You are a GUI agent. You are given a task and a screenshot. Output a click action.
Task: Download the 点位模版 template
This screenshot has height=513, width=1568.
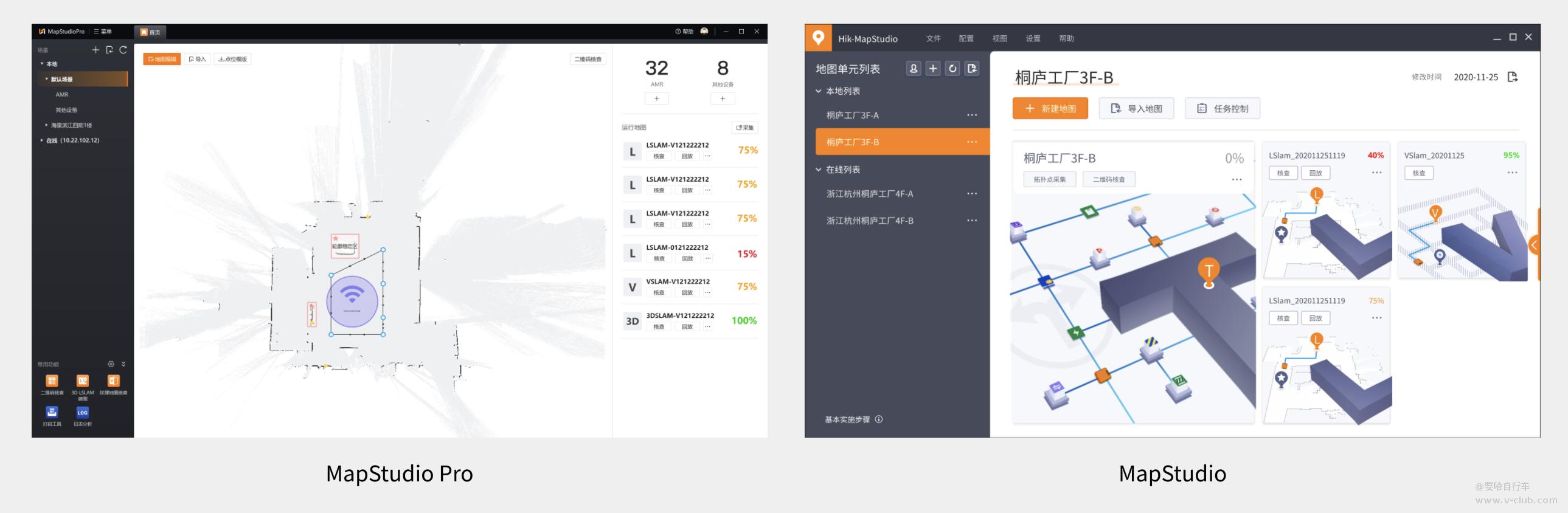point(232,59)
